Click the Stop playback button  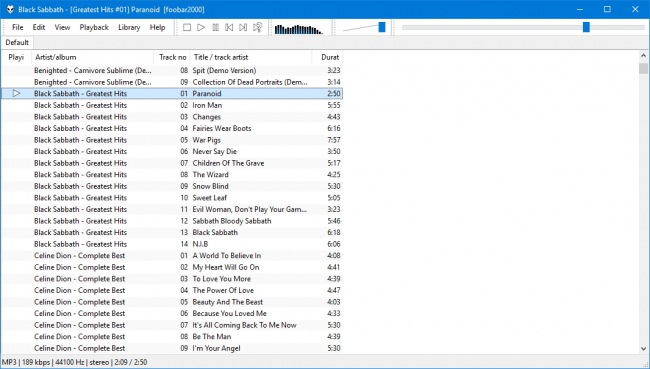tap(187, 27)
